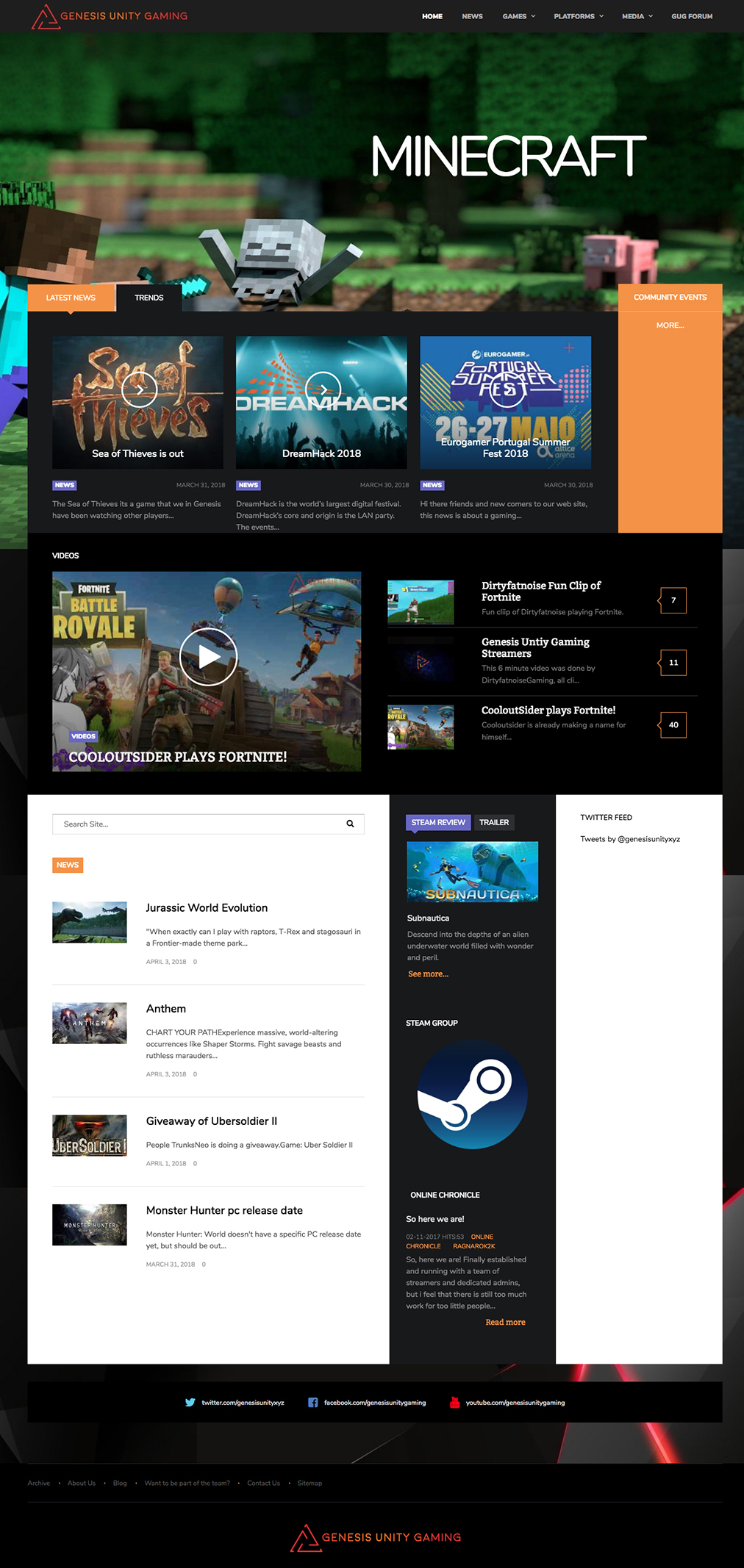
Task: Expand the Games dropdown menu
Action: pyautogui.click(x=518, y=16)
